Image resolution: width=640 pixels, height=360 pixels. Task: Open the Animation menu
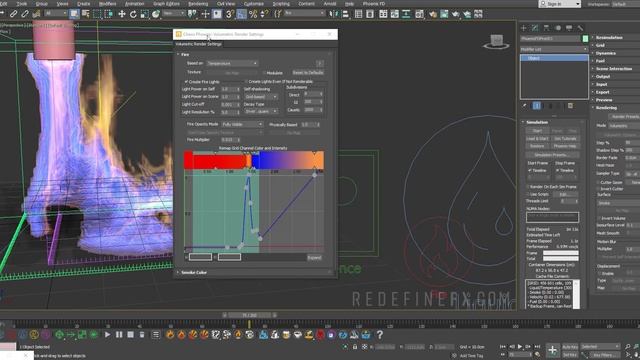pos(134,4)
